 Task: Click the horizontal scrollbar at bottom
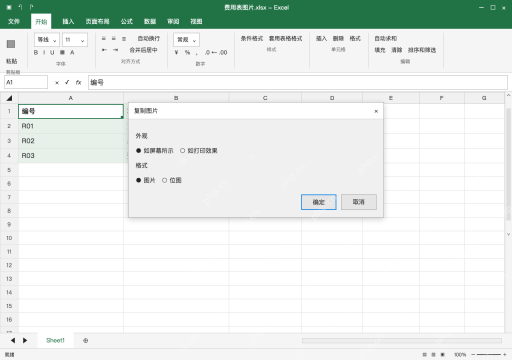click(x=402, y=340)
